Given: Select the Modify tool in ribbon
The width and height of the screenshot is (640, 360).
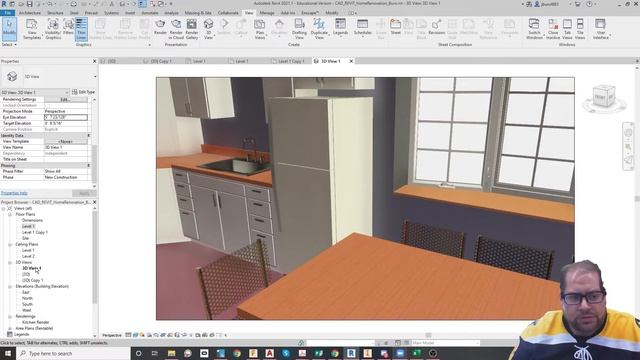Looking at the screenshot, I should 9,29.
